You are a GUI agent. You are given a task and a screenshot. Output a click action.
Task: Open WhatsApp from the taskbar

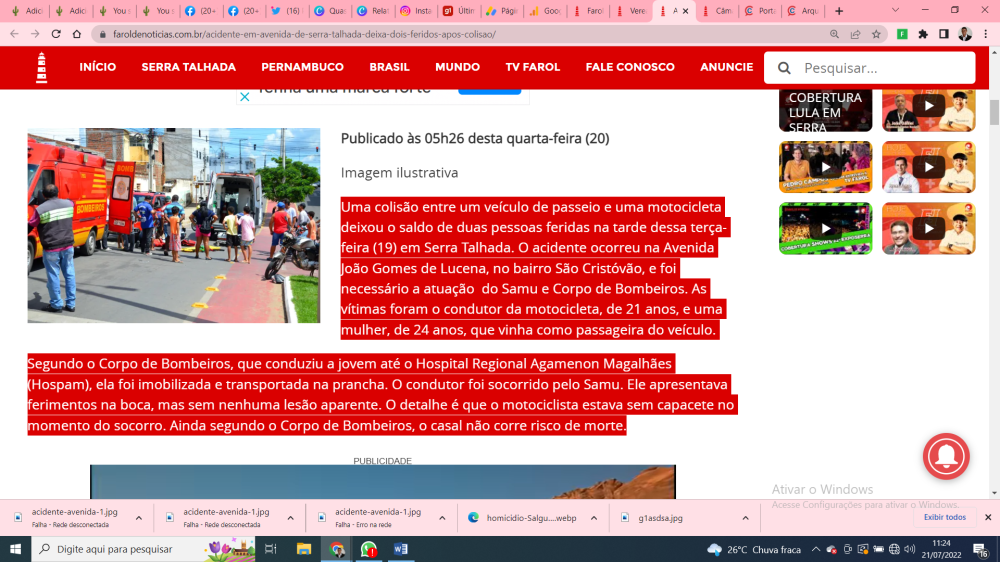click(369, 549)
